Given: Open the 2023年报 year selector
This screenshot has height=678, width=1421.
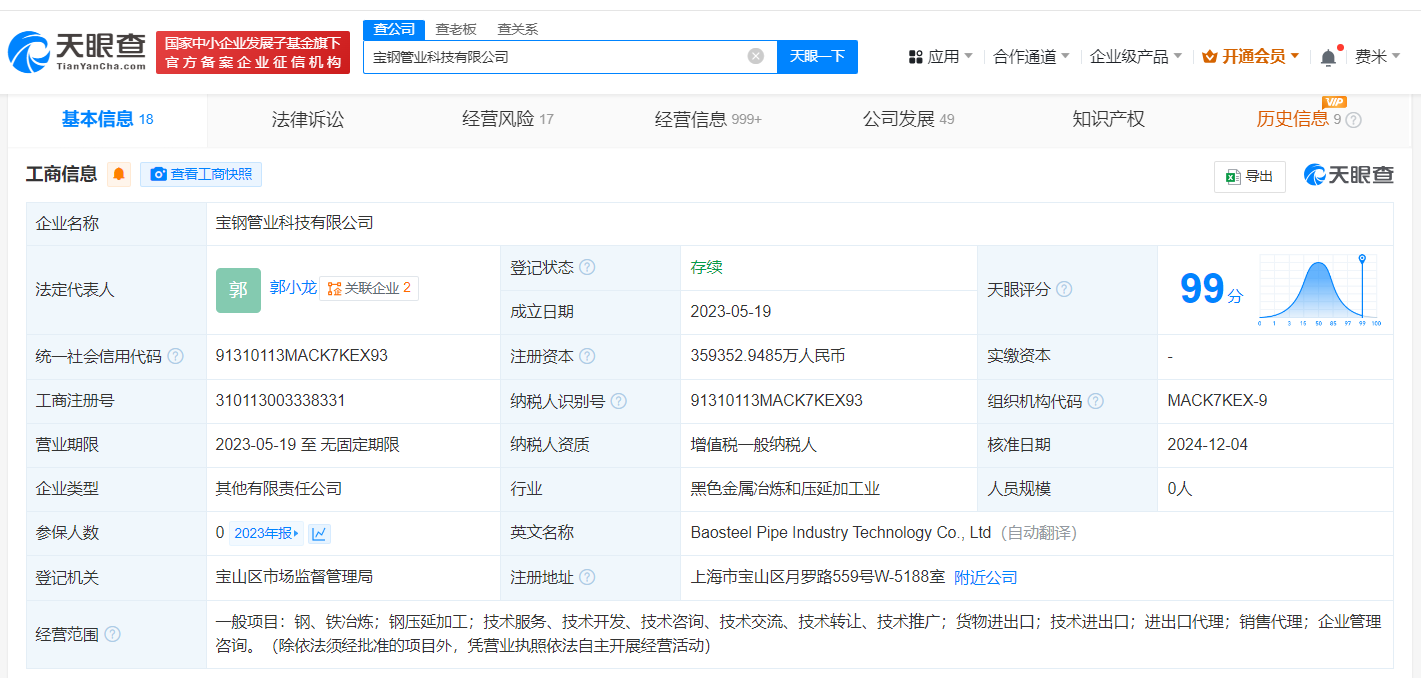Looking at the screenshot, I should 265,533.
